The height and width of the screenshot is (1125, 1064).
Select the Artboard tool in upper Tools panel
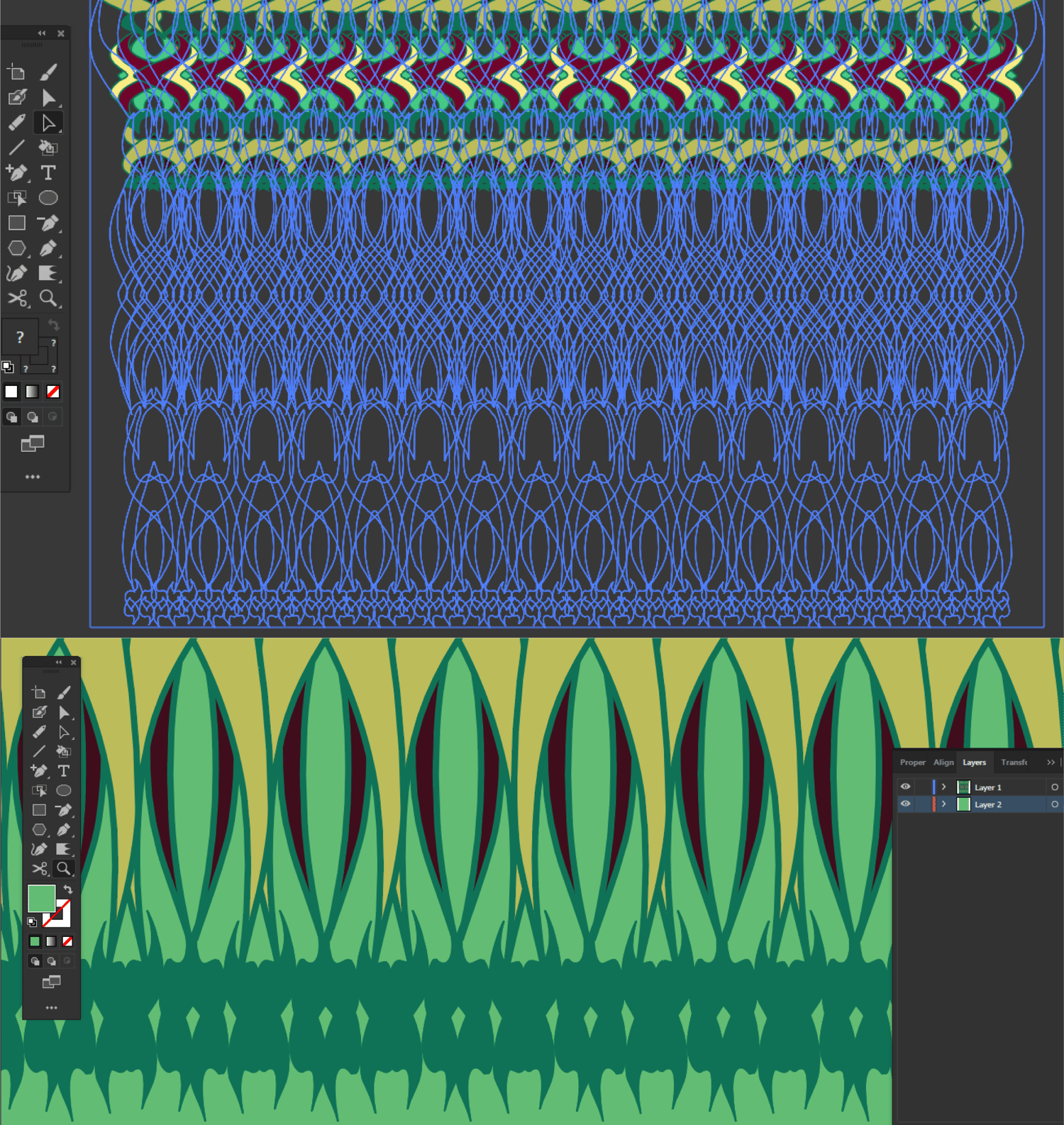pos(16,72)
